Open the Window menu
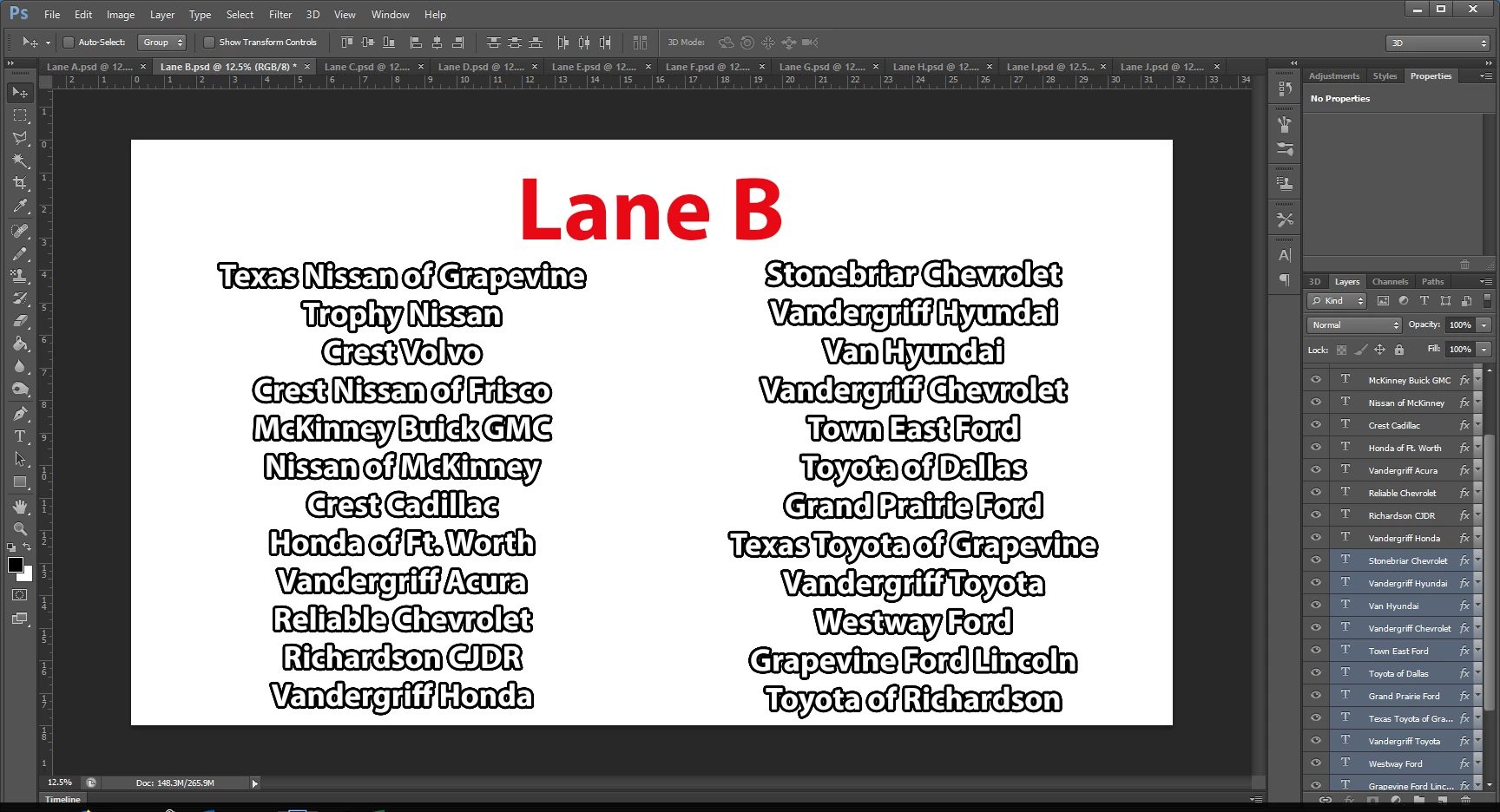Viewport: 1500px width, 812px height. [391, 15]
